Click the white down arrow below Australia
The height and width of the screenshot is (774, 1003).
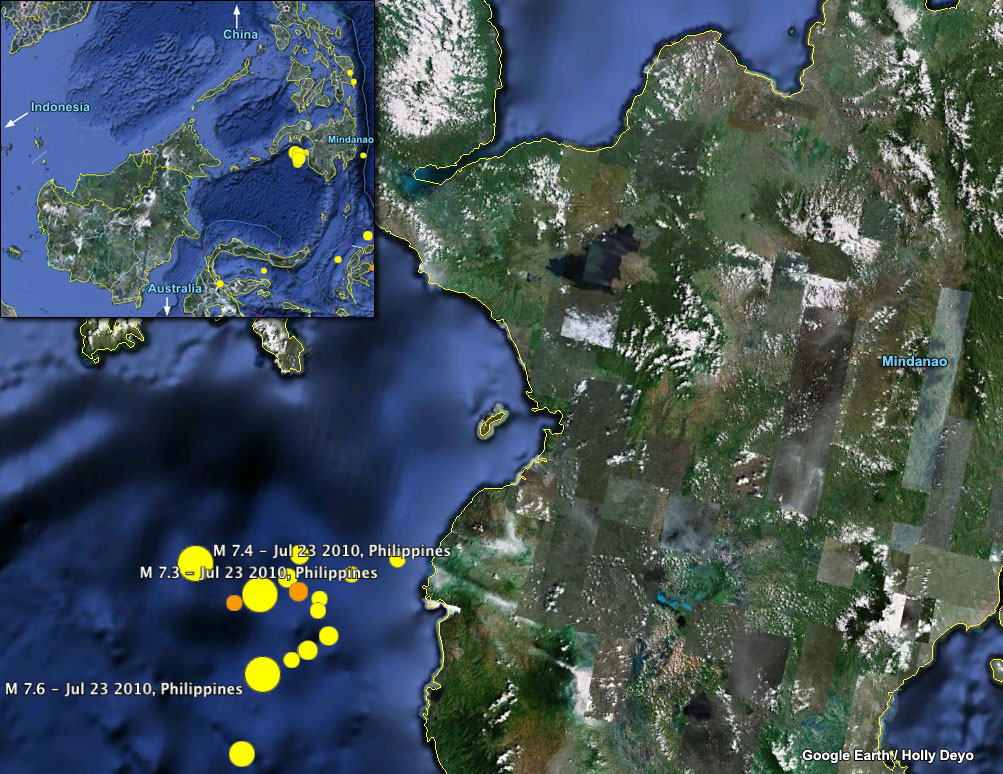point(167,305)
